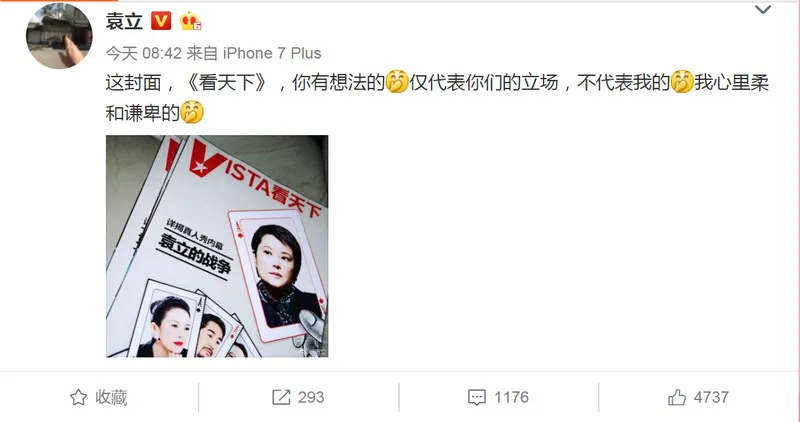The image size is (800, 422).
Task: Click the emoji after 不代表我的
Action: 682,82
